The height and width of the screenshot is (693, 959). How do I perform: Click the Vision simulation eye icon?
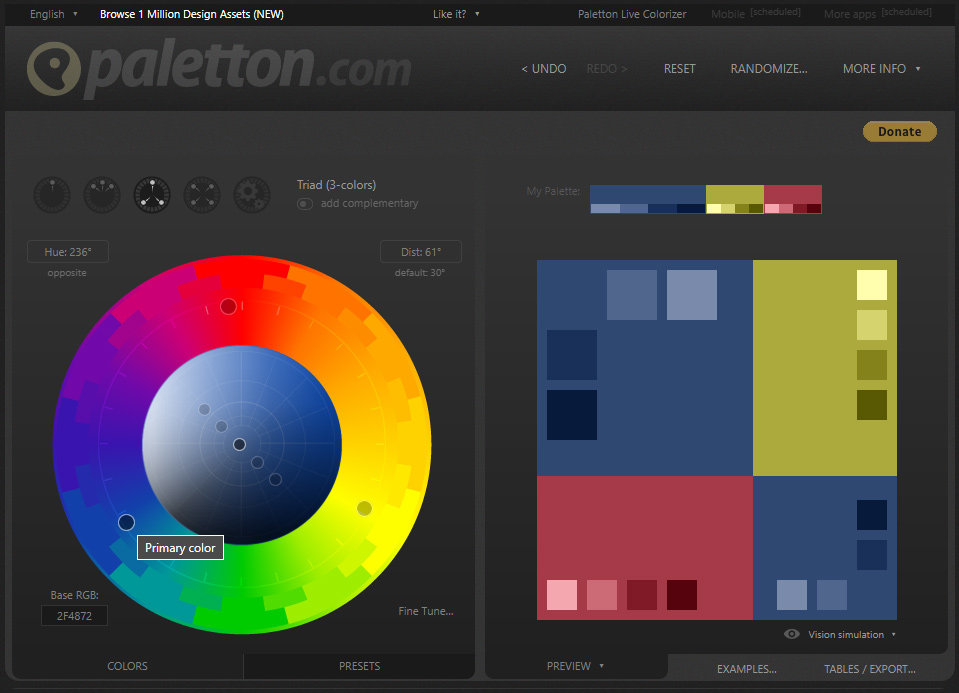[791, 634]
